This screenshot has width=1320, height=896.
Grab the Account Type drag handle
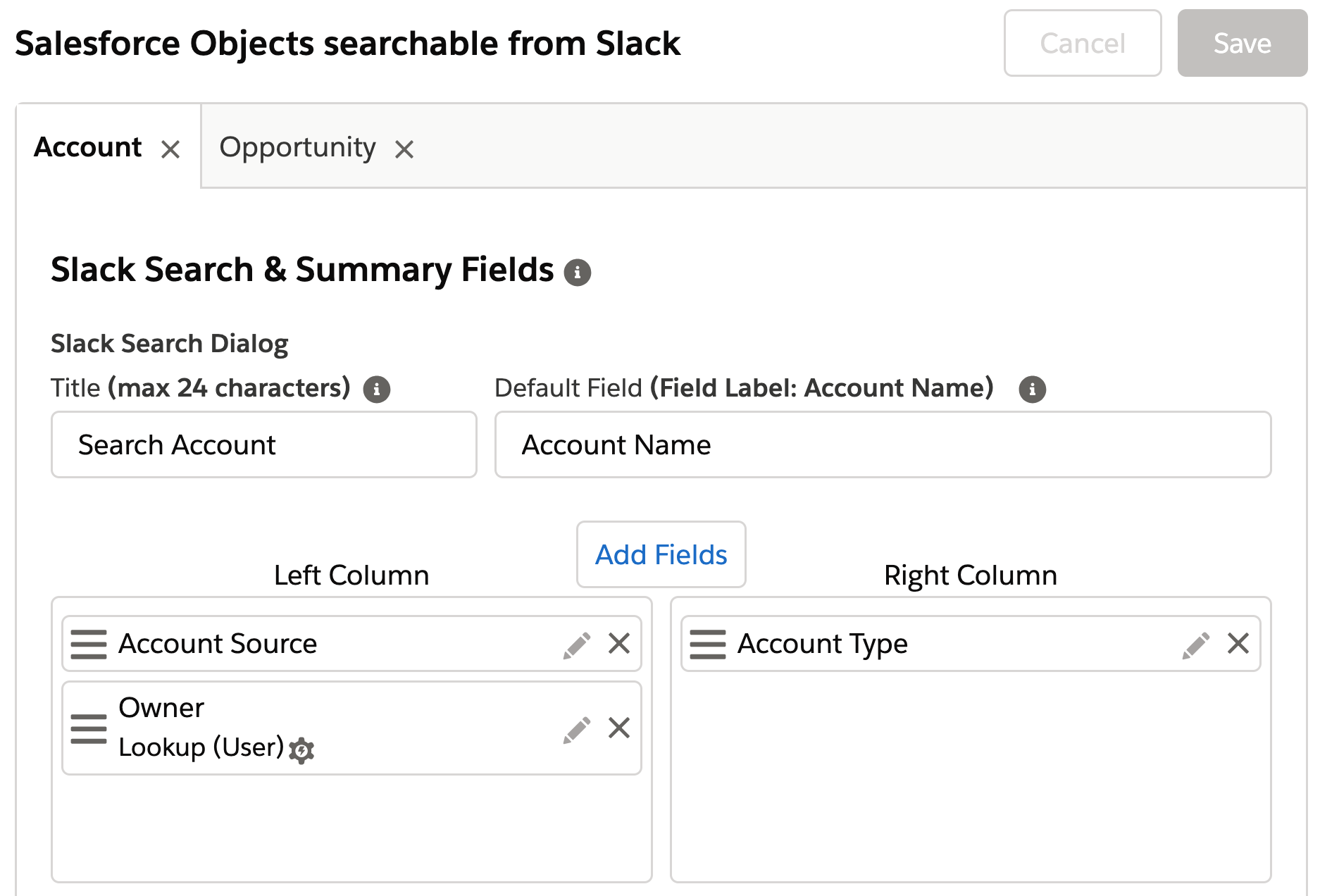(708, 645)
